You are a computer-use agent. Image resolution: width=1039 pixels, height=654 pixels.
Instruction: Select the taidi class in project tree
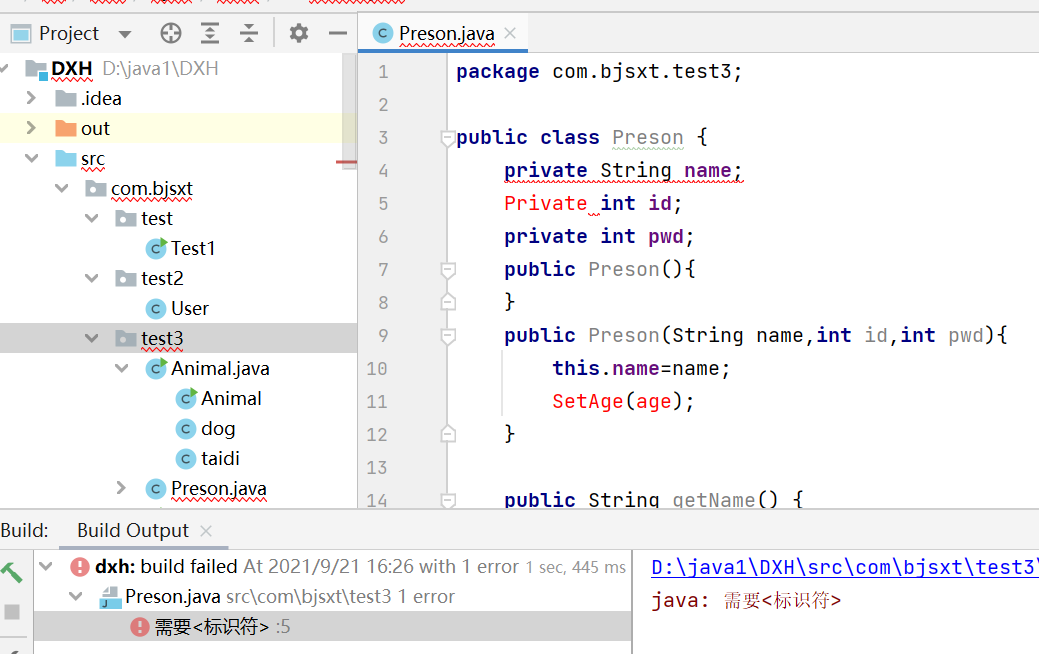pos(220,459)
